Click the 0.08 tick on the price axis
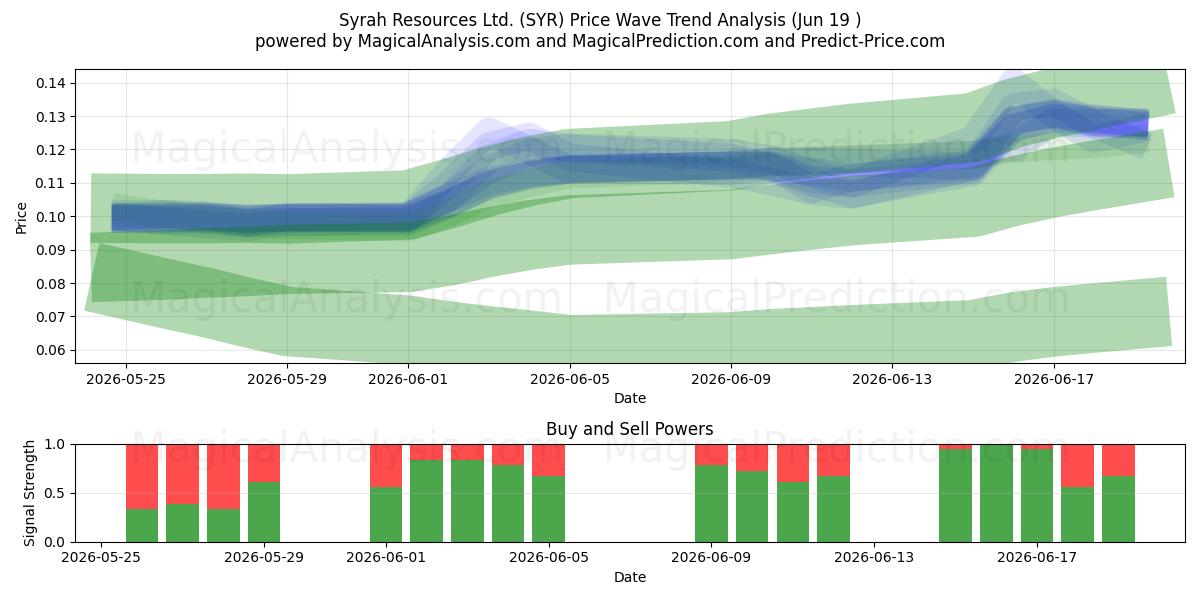 pyautogui.click(x=53, y=284)
